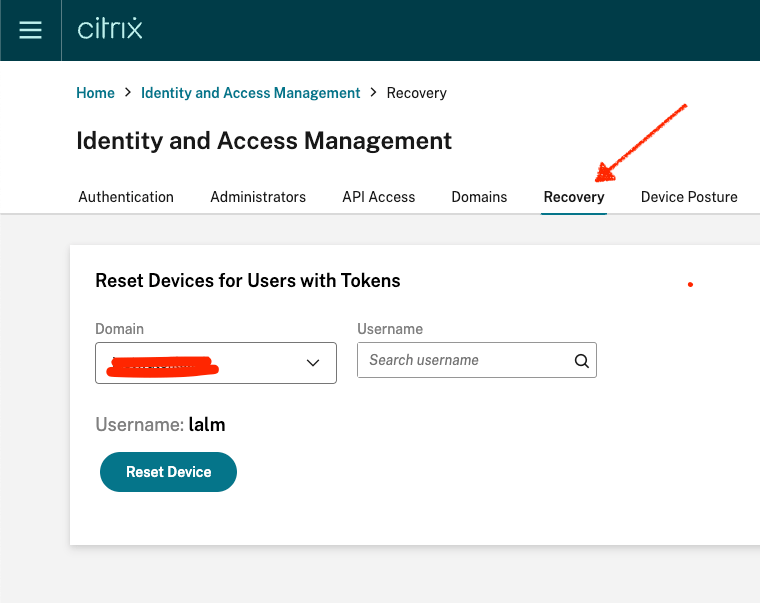Screen dimensions: 760x603
Task: Open the Administrators tab
Action: point(258,197)
